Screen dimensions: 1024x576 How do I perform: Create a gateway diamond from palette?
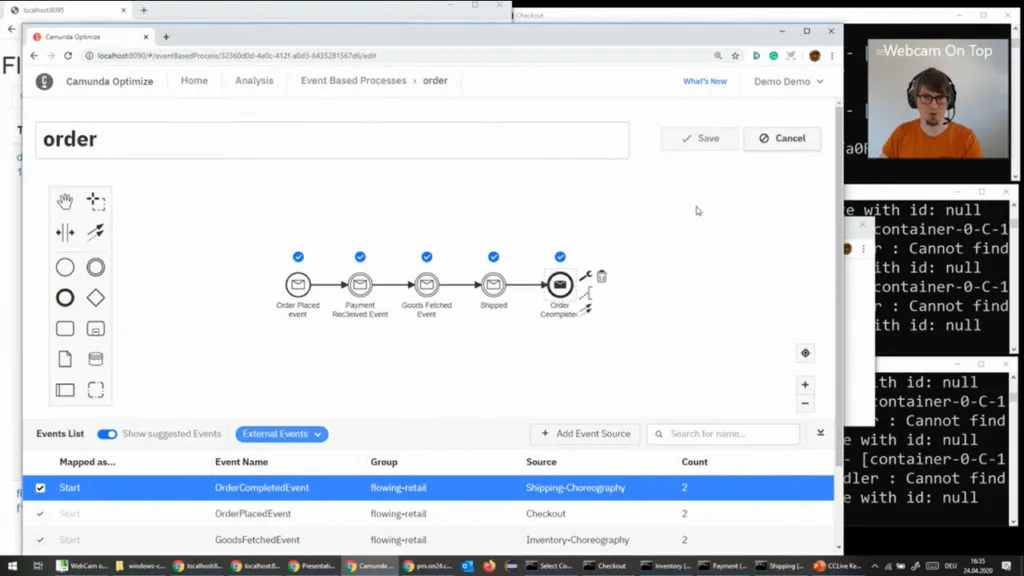click(x=95, y=298)
